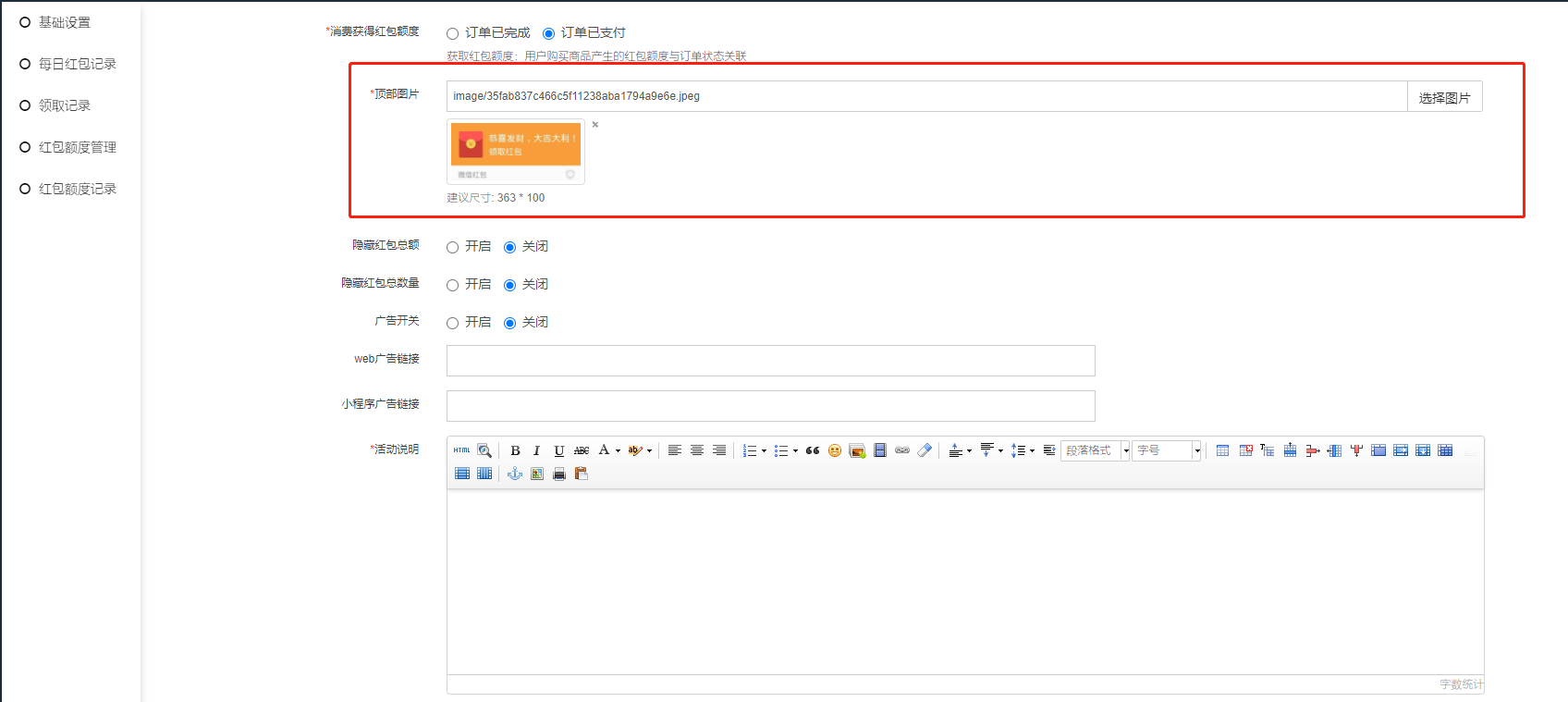
Task: Click the web广告链接 input field
Action: point(770,361)
